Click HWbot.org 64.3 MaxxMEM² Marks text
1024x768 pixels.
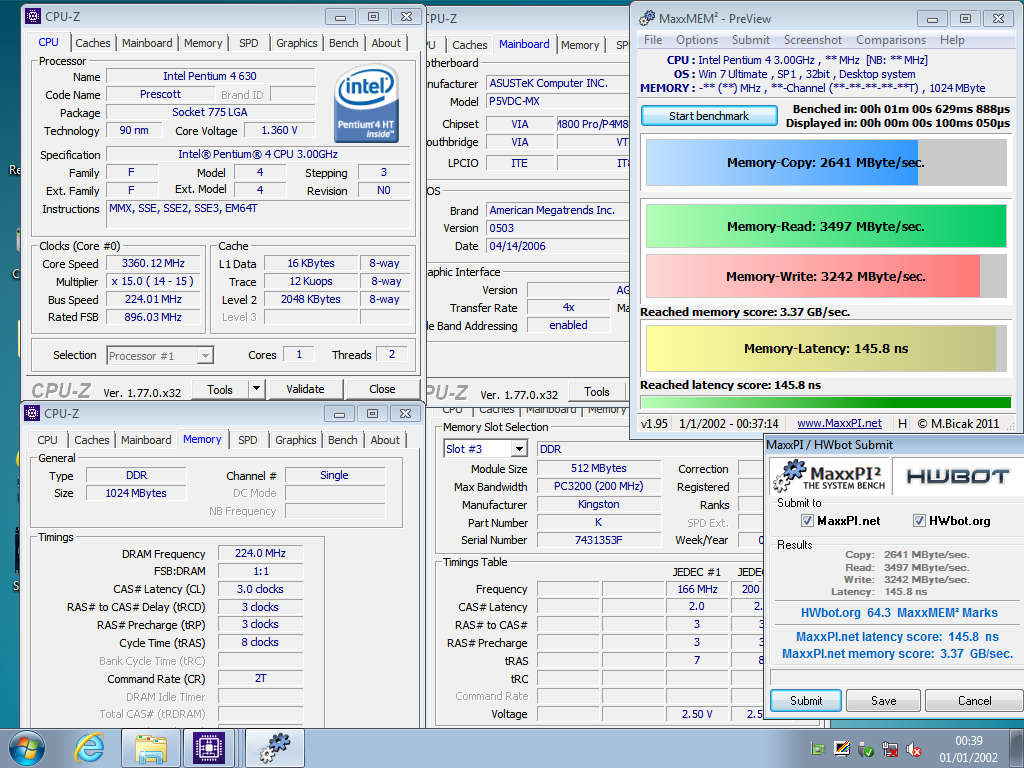pos(899,613)
